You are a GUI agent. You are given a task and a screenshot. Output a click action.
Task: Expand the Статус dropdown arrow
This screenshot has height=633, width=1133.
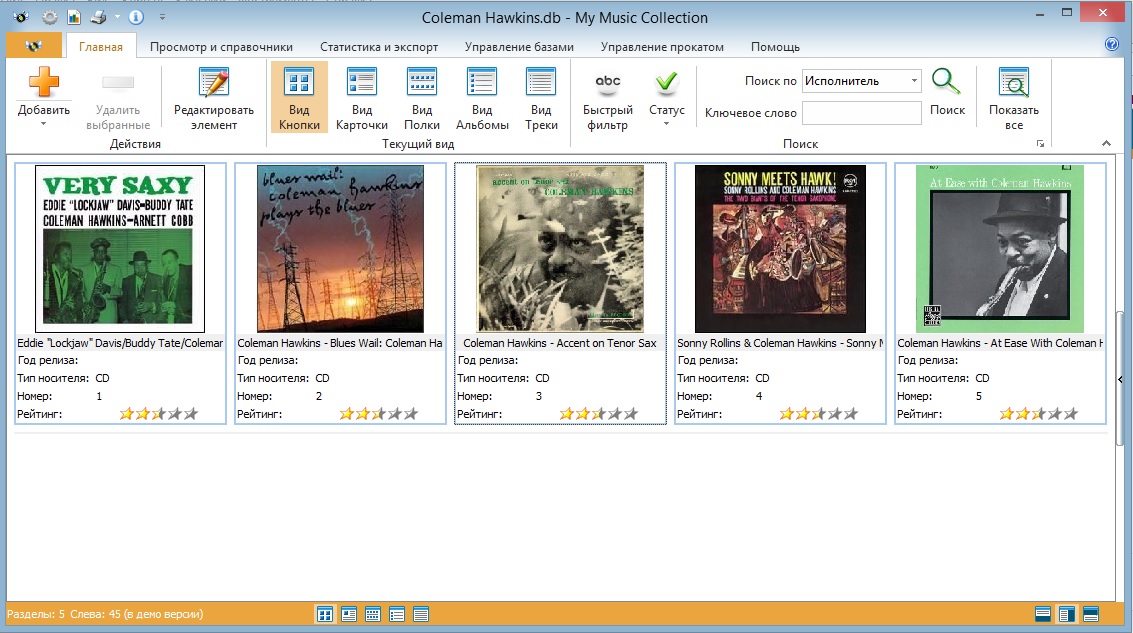tap(666, 124)
